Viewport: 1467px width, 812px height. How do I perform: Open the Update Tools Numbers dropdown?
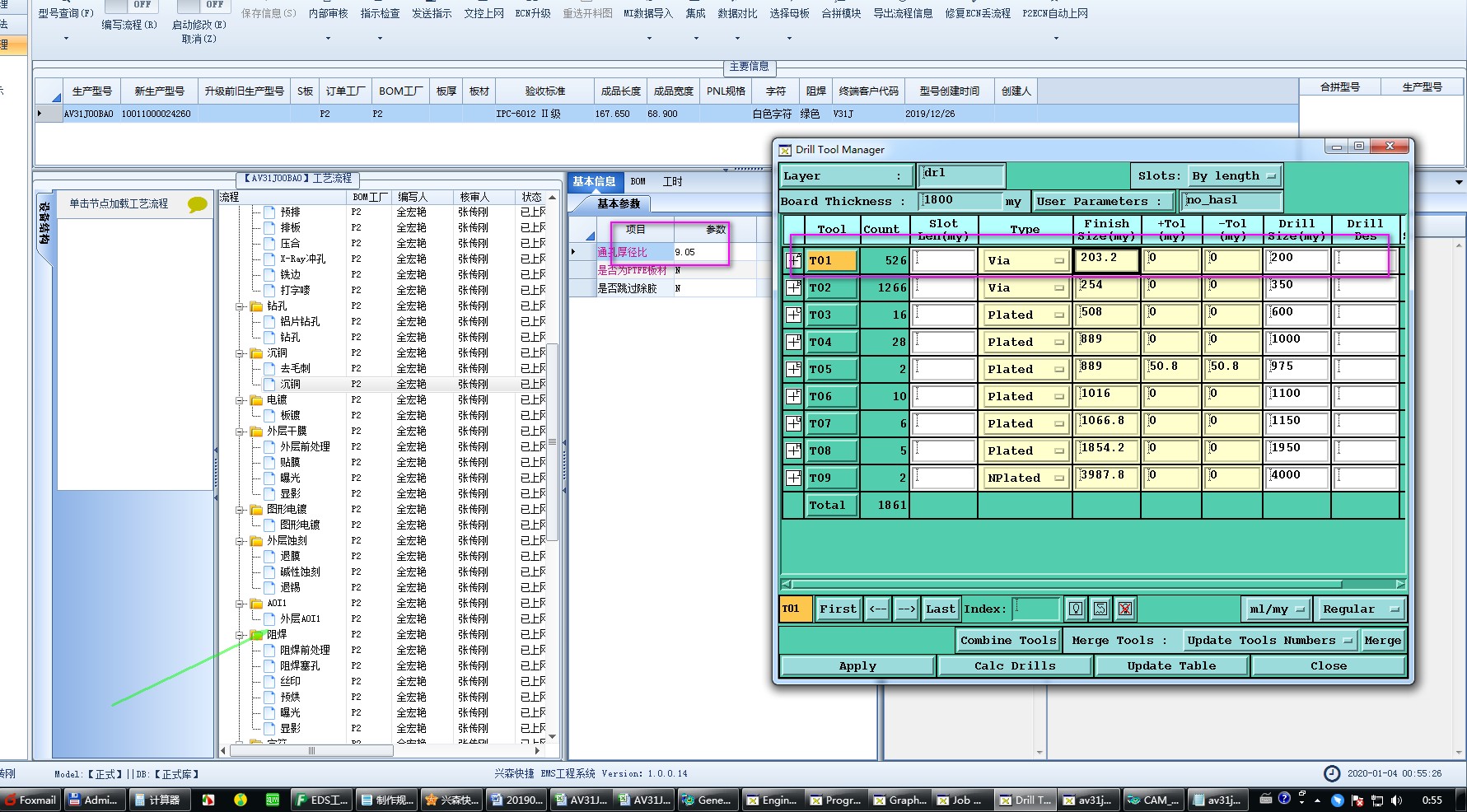click(x=1269, y=641)
